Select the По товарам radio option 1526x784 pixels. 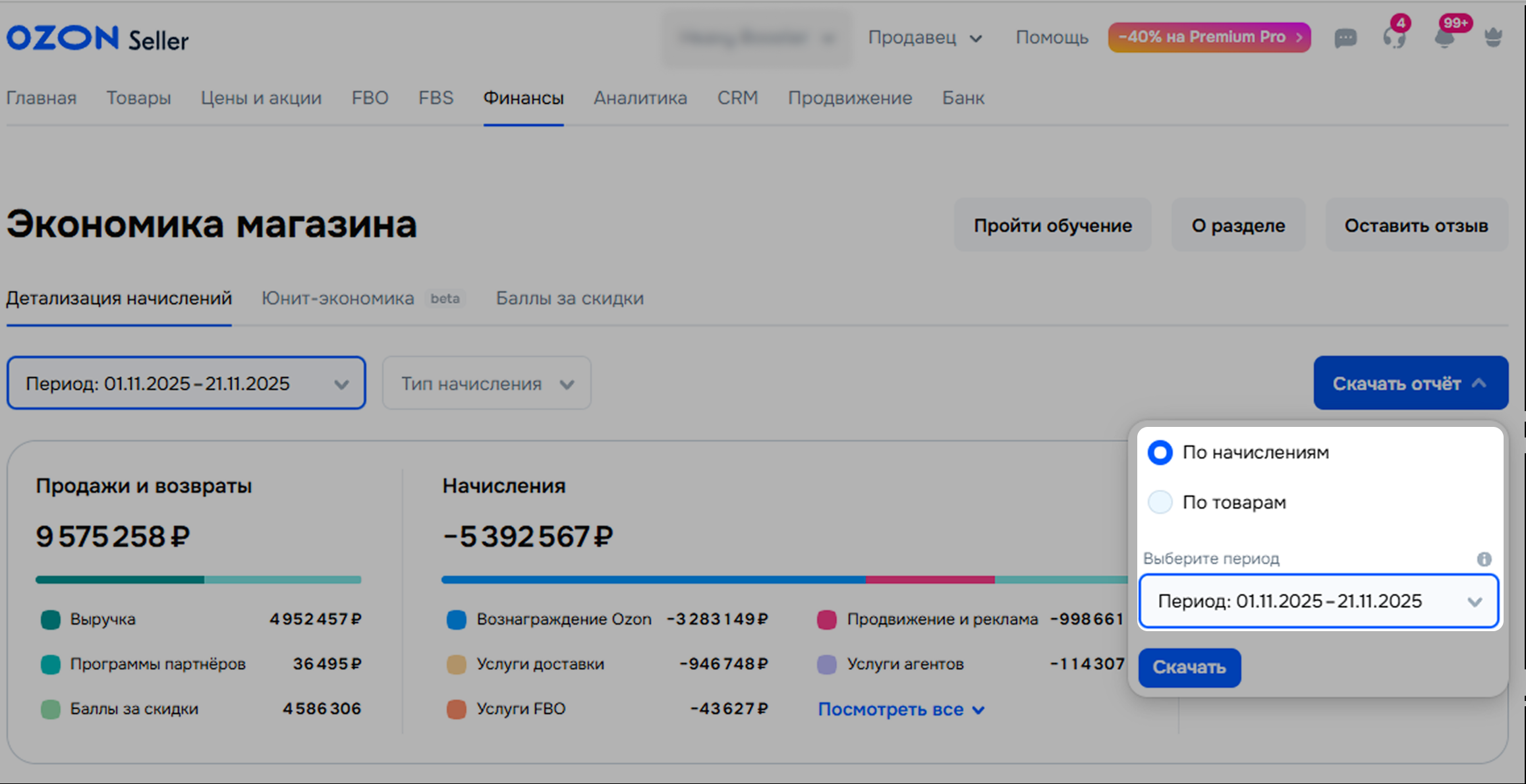tap(1160, 502)
